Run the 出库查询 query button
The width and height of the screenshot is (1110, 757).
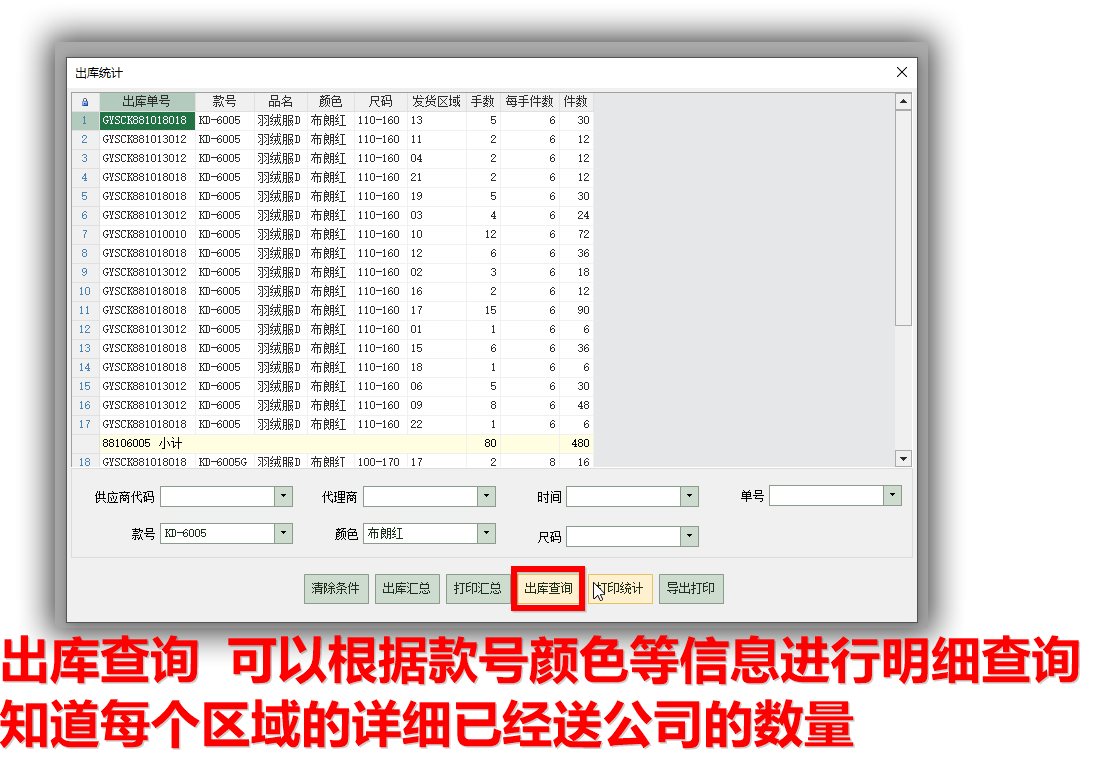548,589
